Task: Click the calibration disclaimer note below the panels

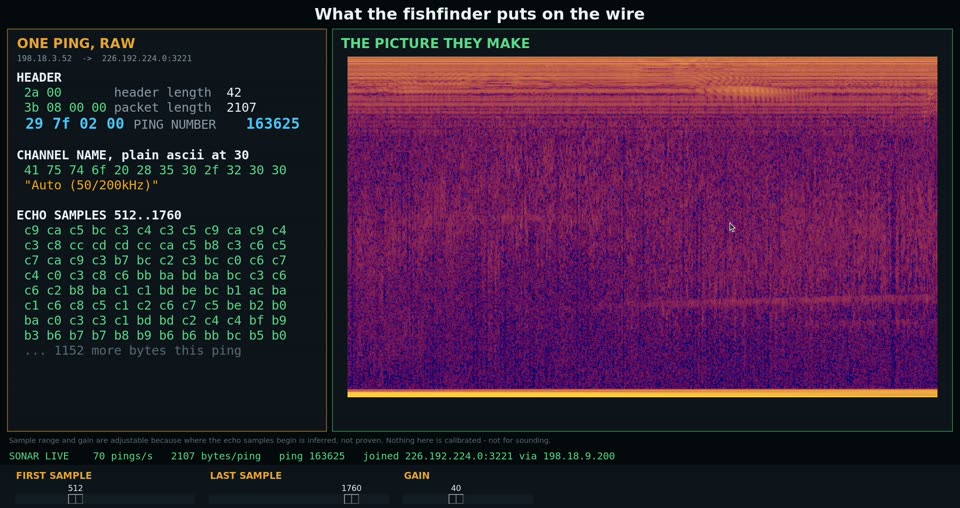Action: (280, 440)
